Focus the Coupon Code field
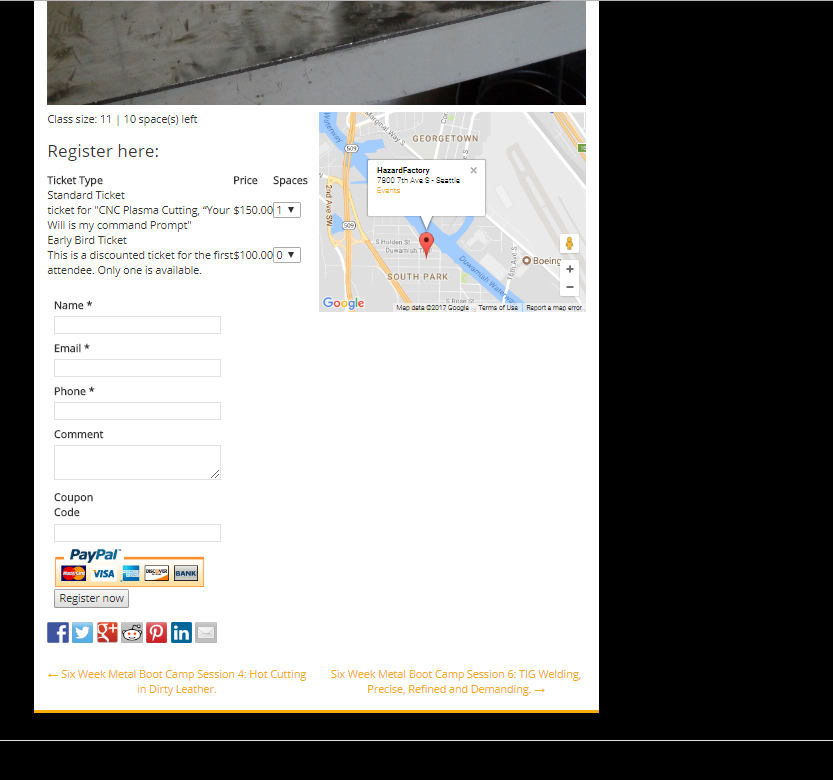Screen dimensions: 833x780 coord(138,533)
